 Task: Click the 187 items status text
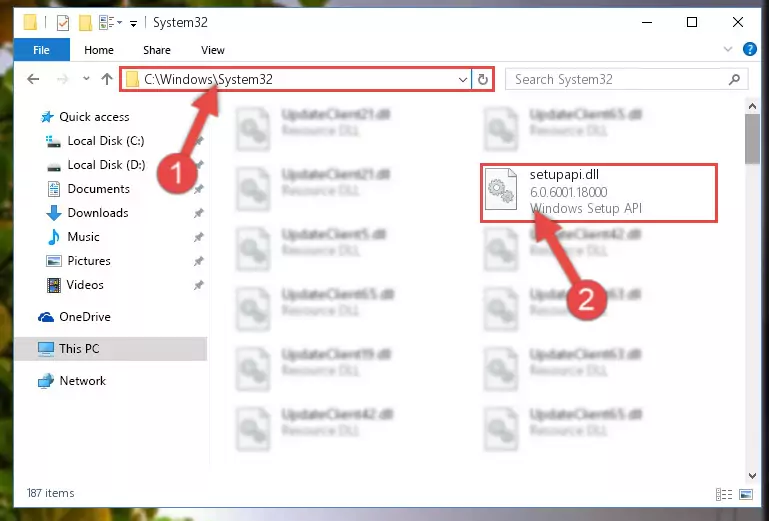click(51, 493)
